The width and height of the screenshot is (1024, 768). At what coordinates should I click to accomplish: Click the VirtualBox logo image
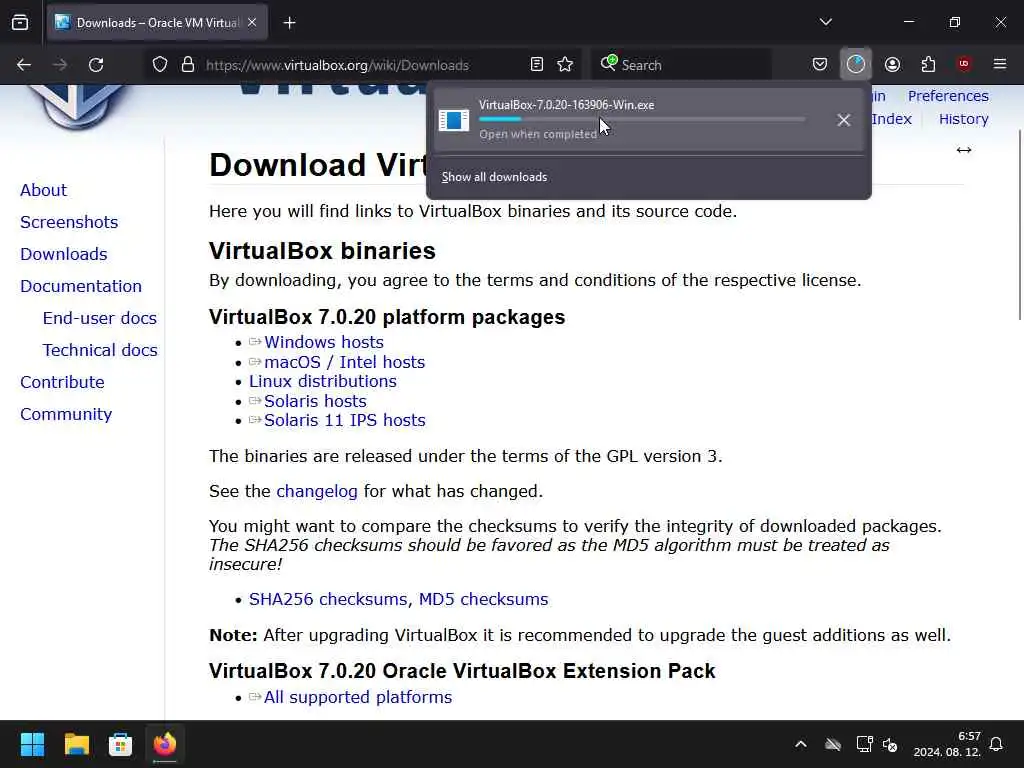[x=78, y=108]
